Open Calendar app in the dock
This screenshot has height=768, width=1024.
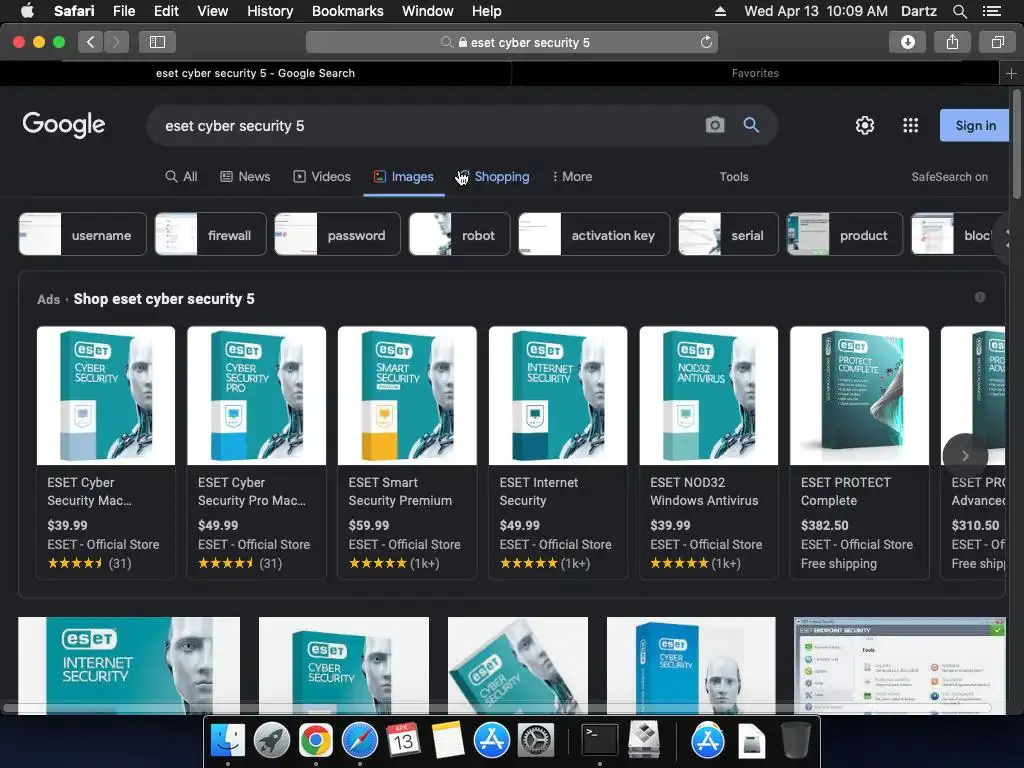403,741
